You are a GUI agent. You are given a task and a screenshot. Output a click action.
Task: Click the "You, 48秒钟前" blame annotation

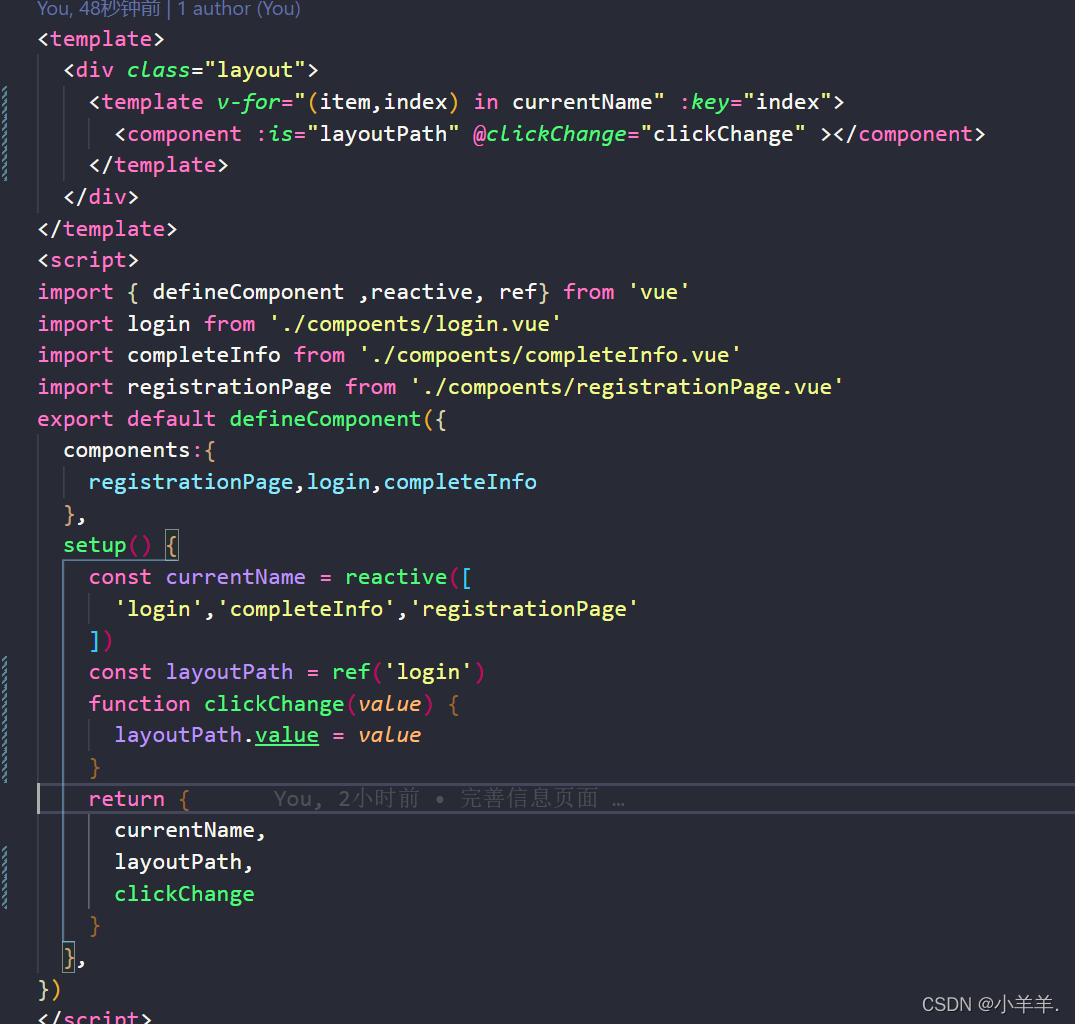coord(97,10)
